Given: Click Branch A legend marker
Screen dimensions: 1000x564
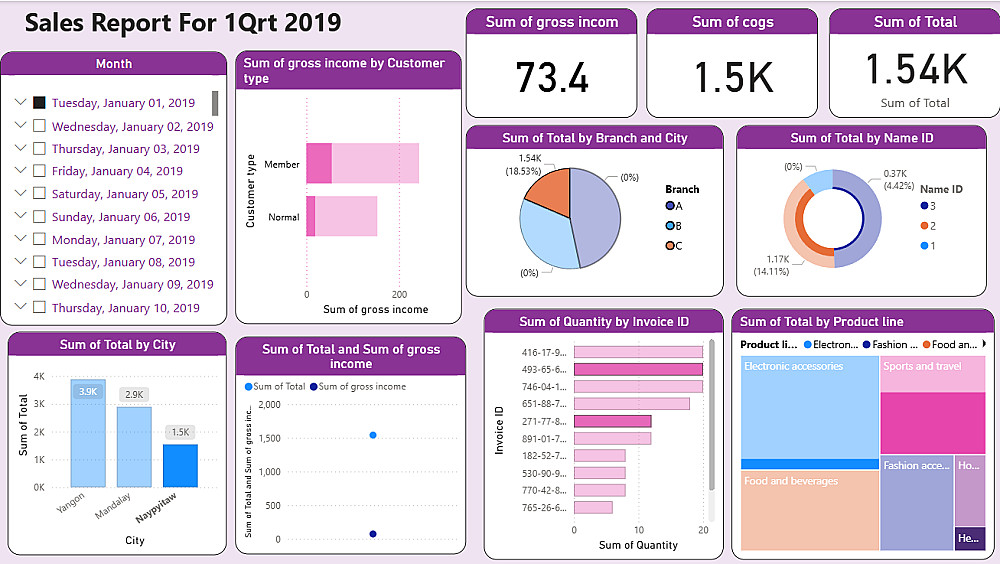Looking at the screenshot, I should 670,206.
